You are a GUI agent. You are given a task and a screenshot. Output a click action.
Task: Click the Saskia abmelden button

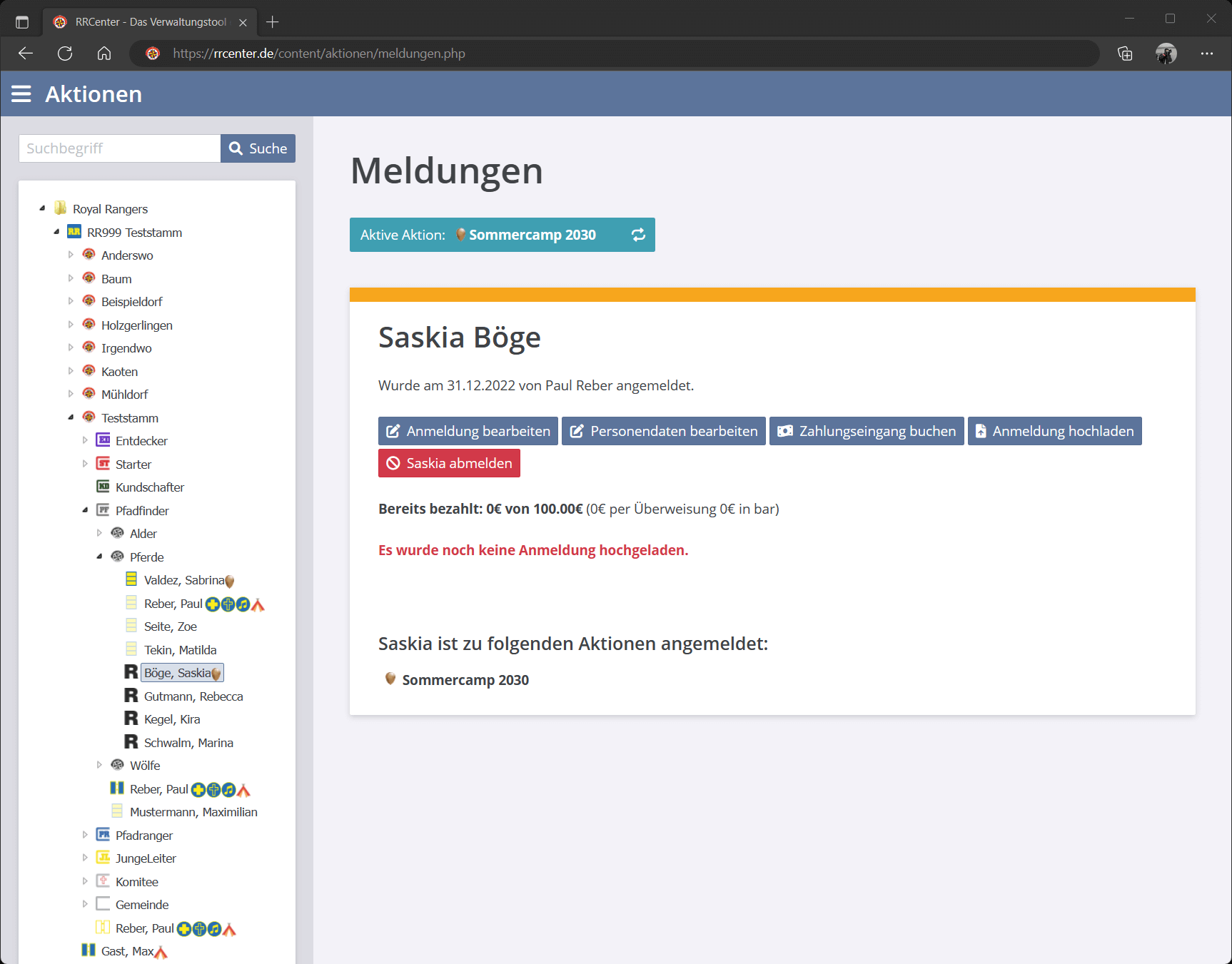click(449, 463)
